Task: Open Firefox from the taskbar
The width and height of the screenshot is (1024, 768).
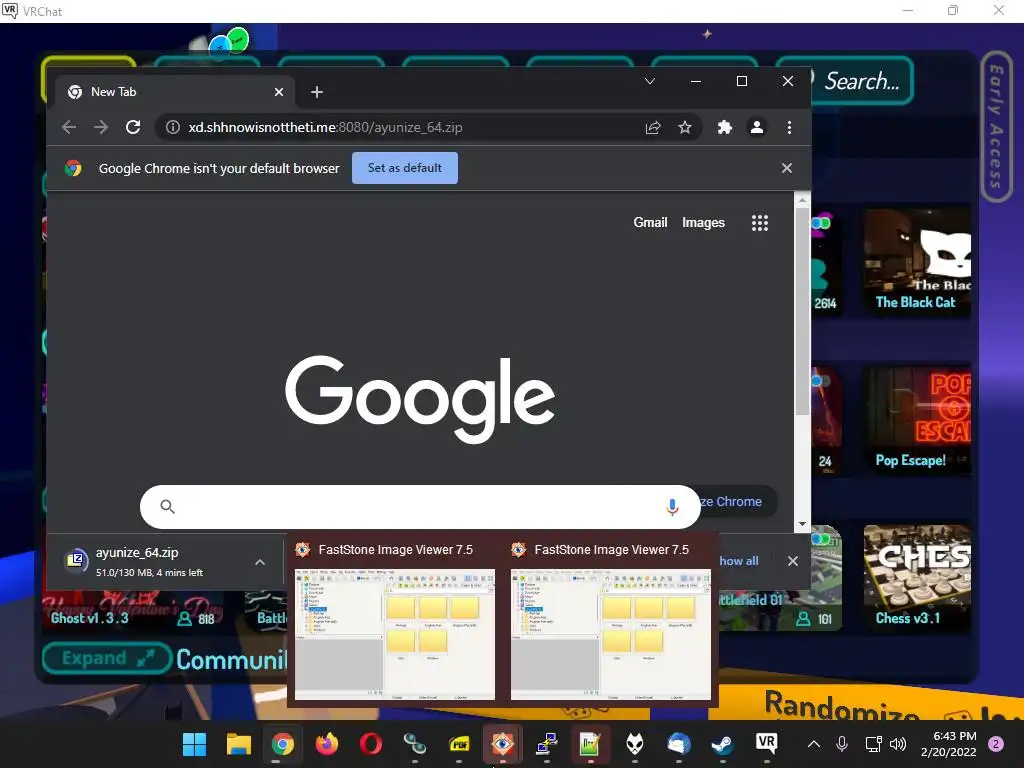Action: click(327, 744)
